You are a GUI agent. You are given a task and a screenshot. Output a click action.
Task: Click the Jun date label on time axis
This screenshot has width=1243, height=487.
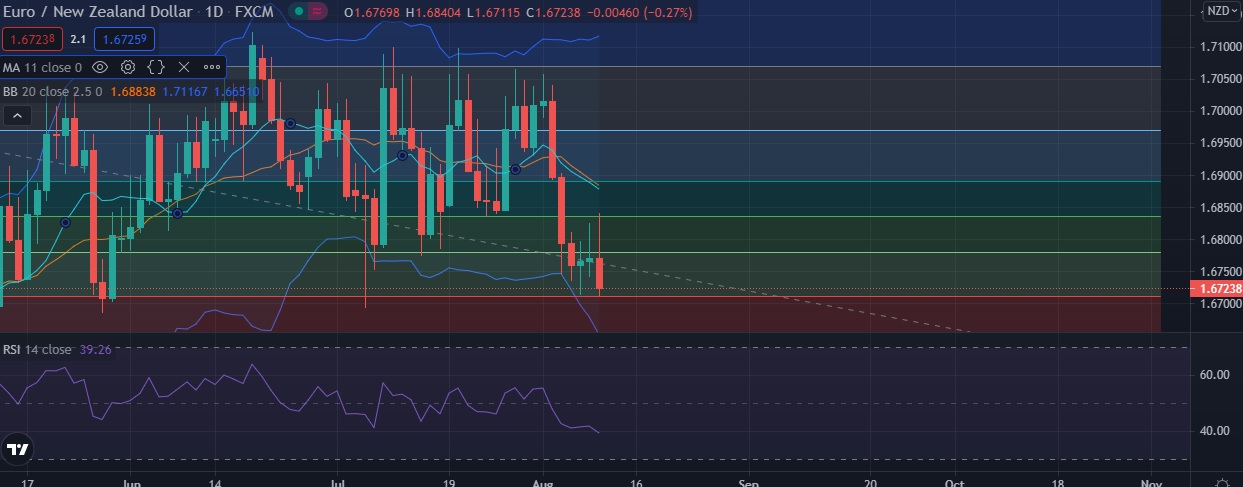pos(131,481)
